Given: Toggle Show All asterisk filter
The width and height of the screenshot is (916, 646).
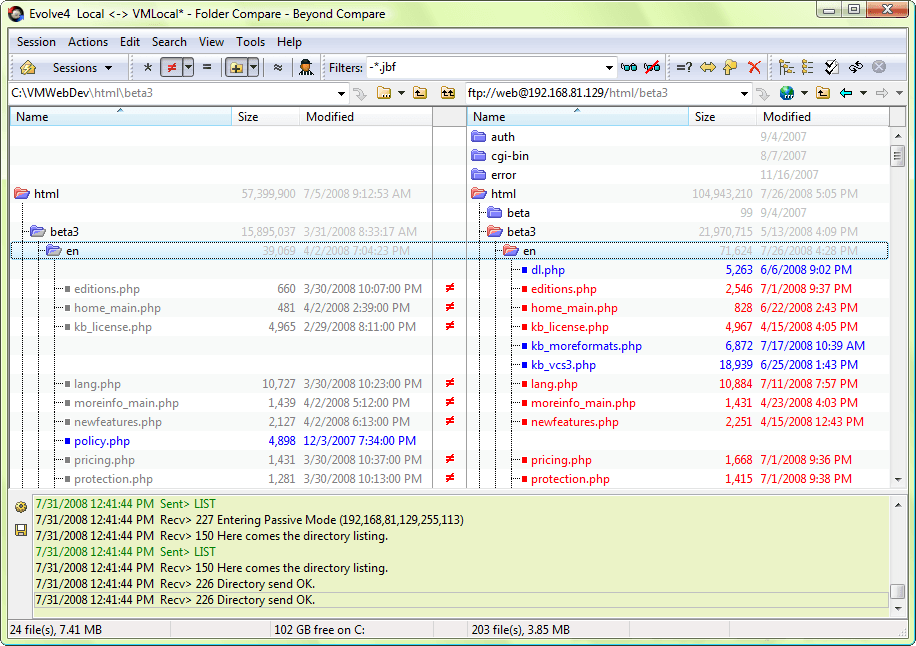Looking at the screenshot, I should [x=148, y=68].
